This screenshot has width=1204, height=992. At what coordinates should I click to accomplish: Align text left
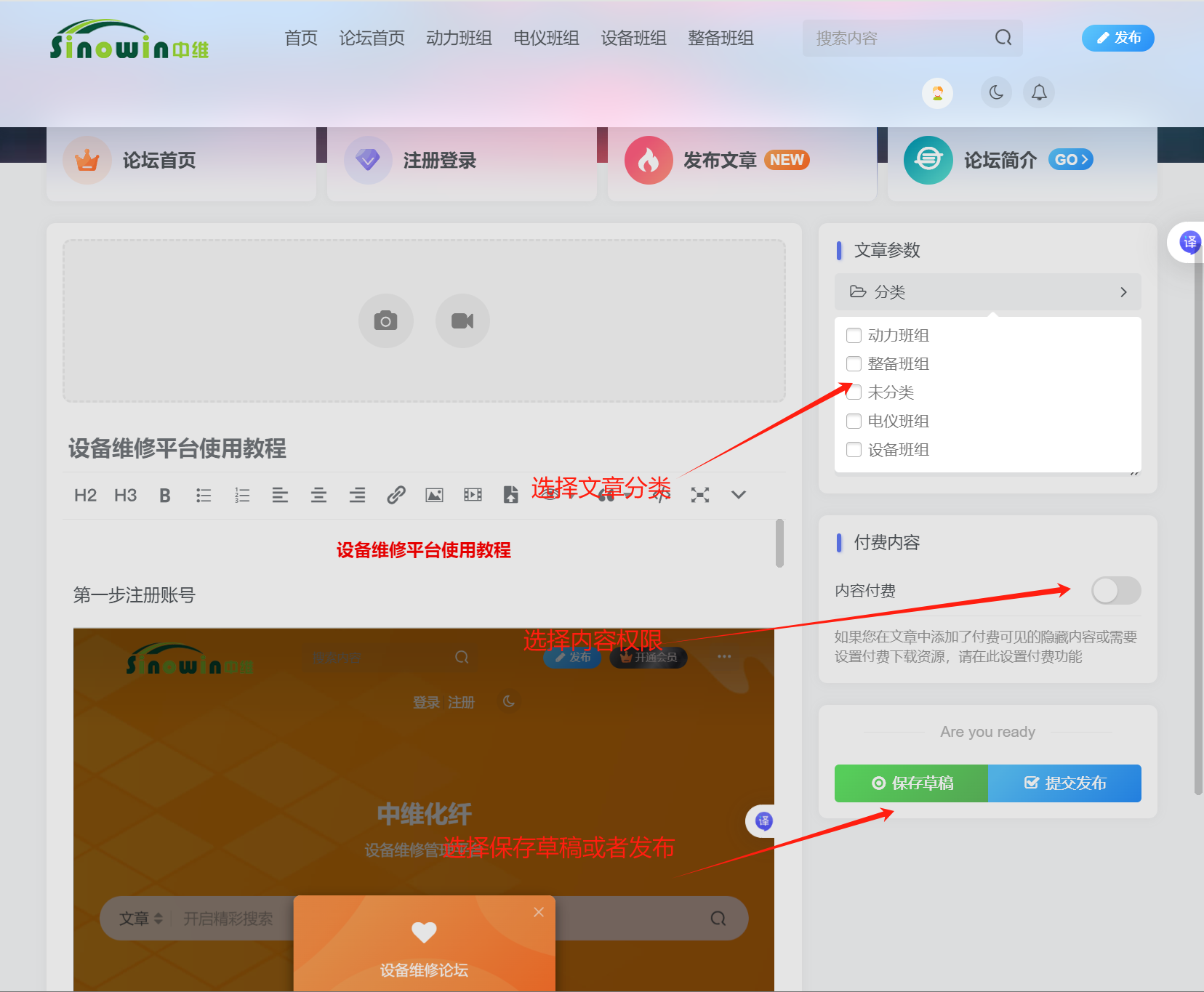(280, 496)
